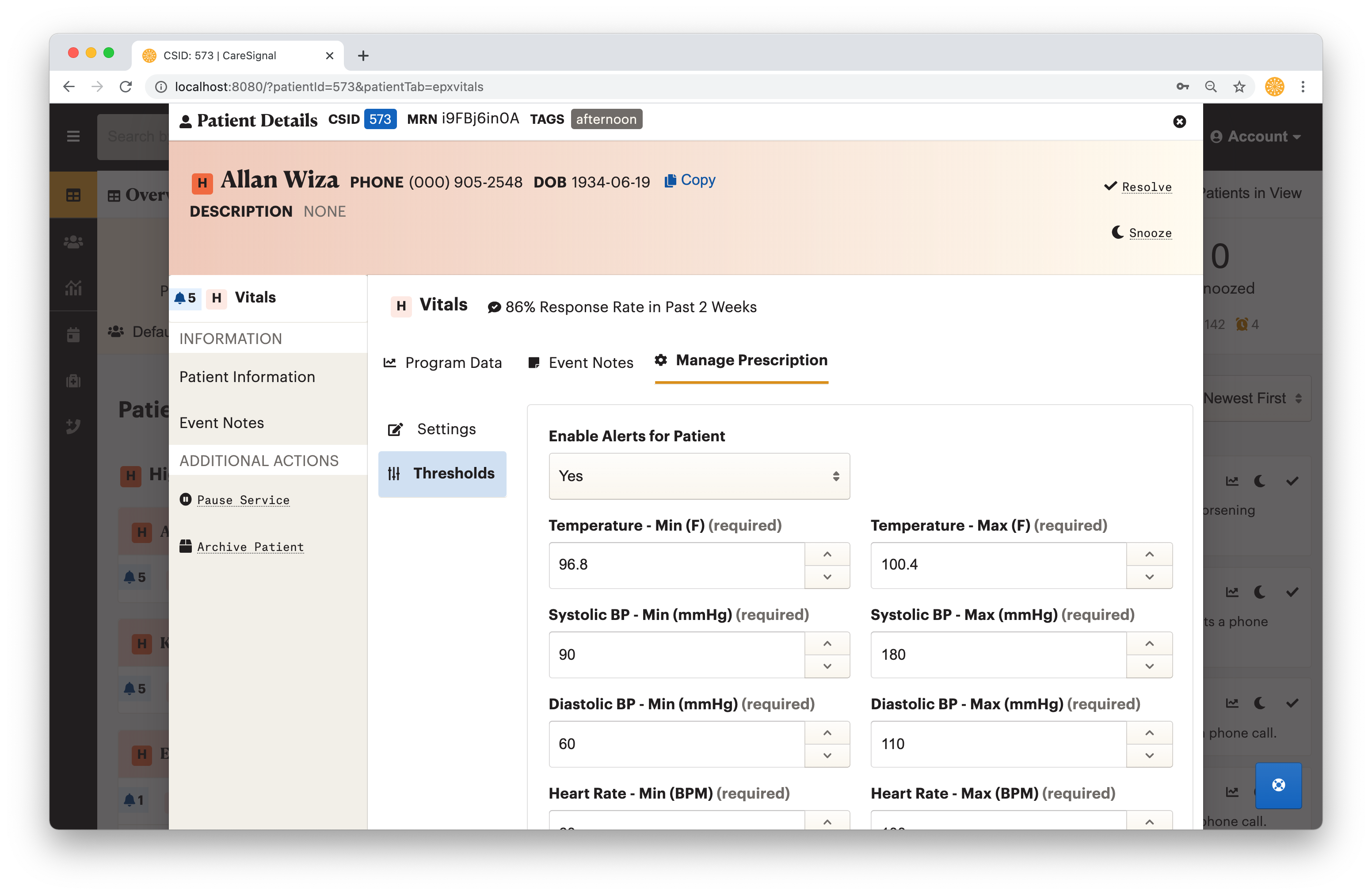Decrease Systolic BP Max value
Screen dimensions: 1372x895
point(1150,666)
